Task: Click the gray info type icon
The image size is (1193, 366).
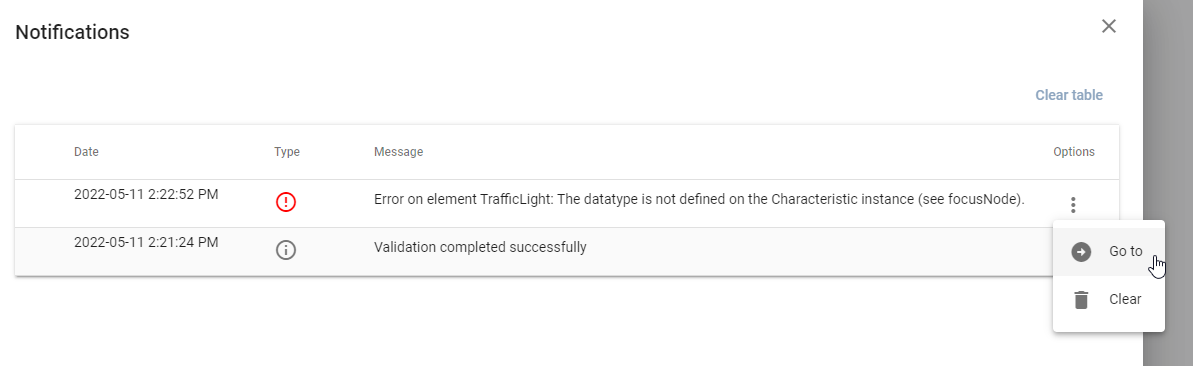Action: click(286, 250)
